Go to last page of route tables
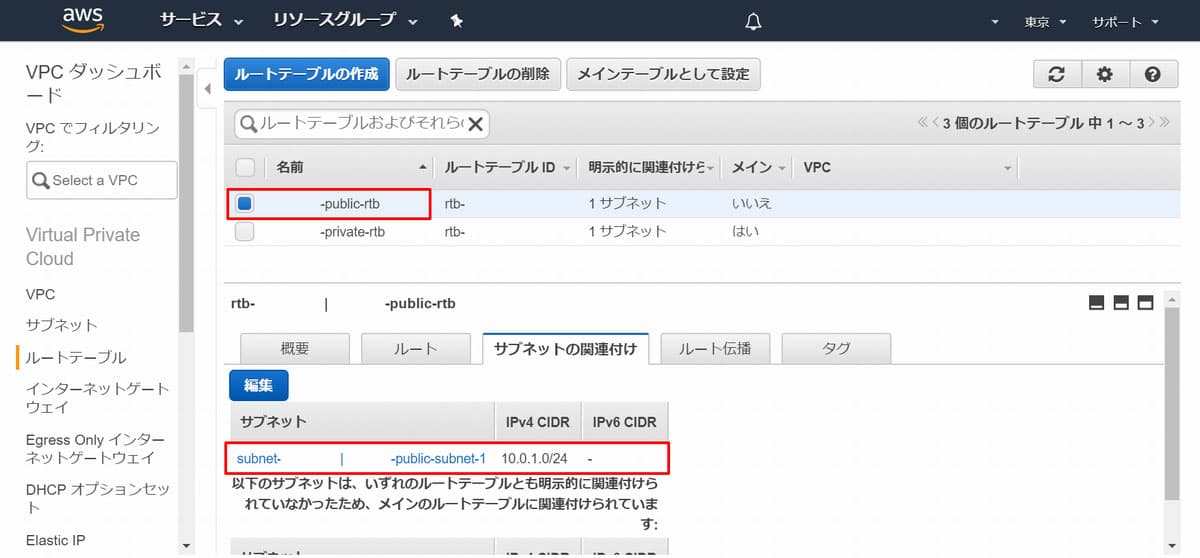Screen dimensions: 1200x558 pos(1163,123)
